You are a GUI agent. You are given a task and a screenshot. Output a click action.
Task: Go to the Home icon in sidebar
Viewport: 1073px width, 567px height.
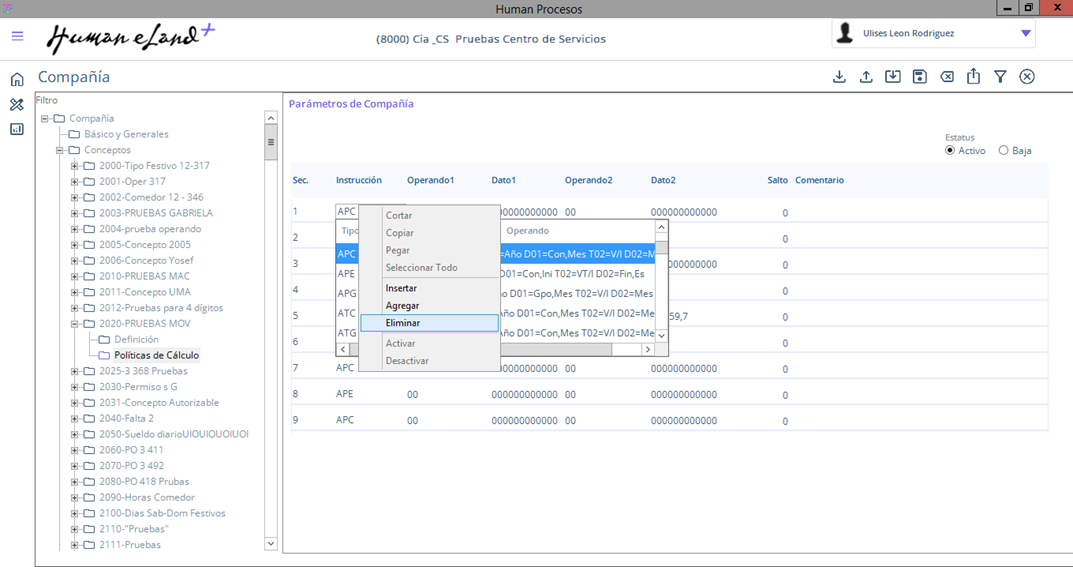pos(17,80)
